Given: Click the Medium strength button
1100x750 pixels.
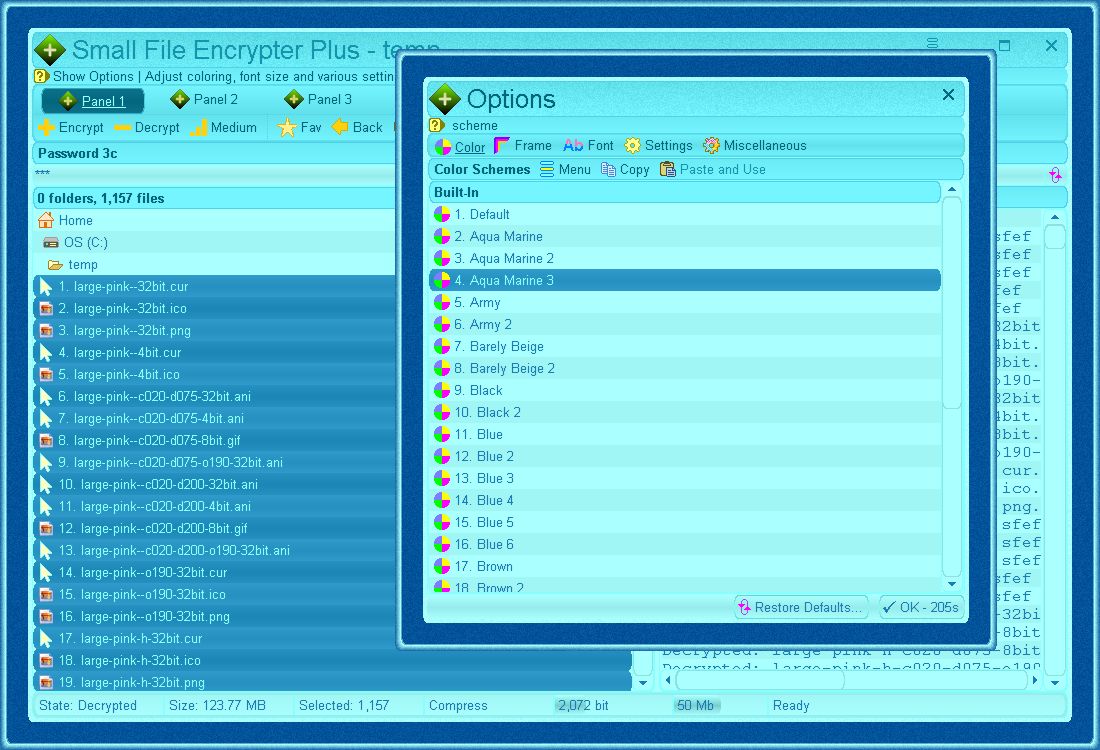Looking at the screenshot, I should click(224, 128).
